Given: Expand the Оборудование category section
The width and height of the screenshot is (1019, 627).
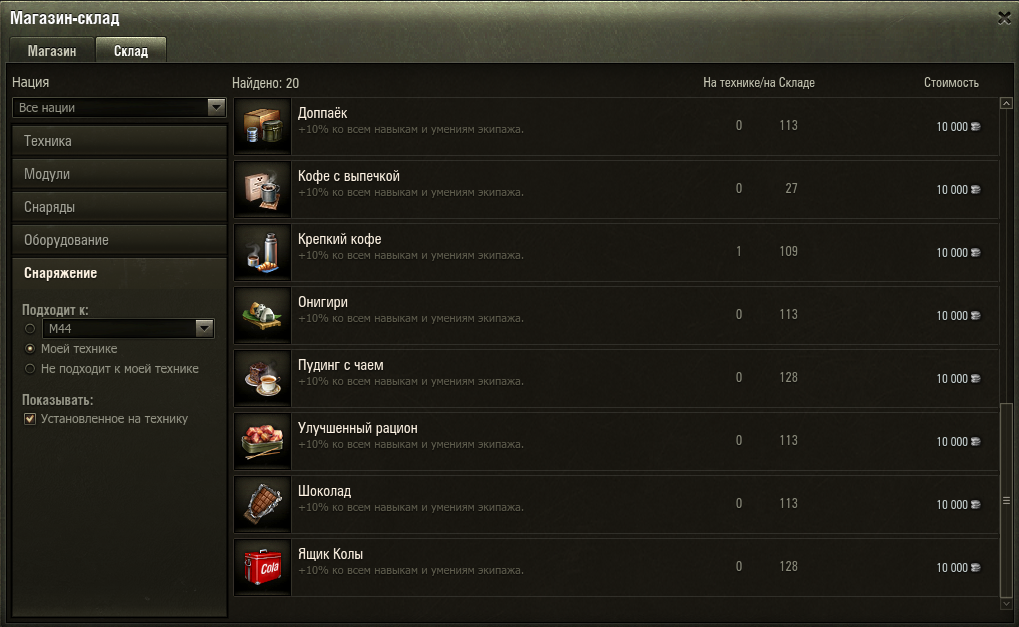Looking at the screenshot, I should (x=120, y=240).
